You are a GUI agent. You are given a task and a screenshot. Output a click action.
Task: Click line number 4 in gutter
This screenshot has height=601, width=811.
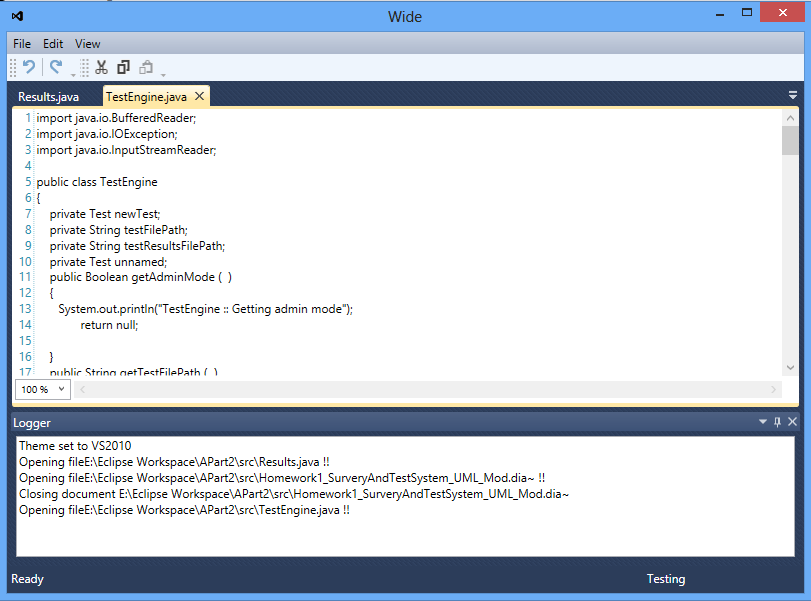[28, 166]
